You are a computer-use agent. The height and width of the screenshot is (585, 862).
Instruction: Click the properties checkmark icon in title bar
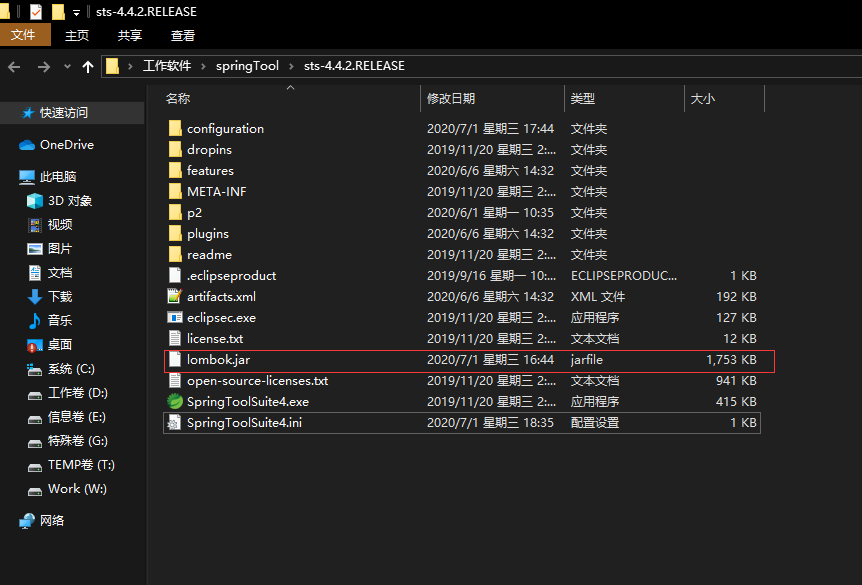(x=35, y=11)
